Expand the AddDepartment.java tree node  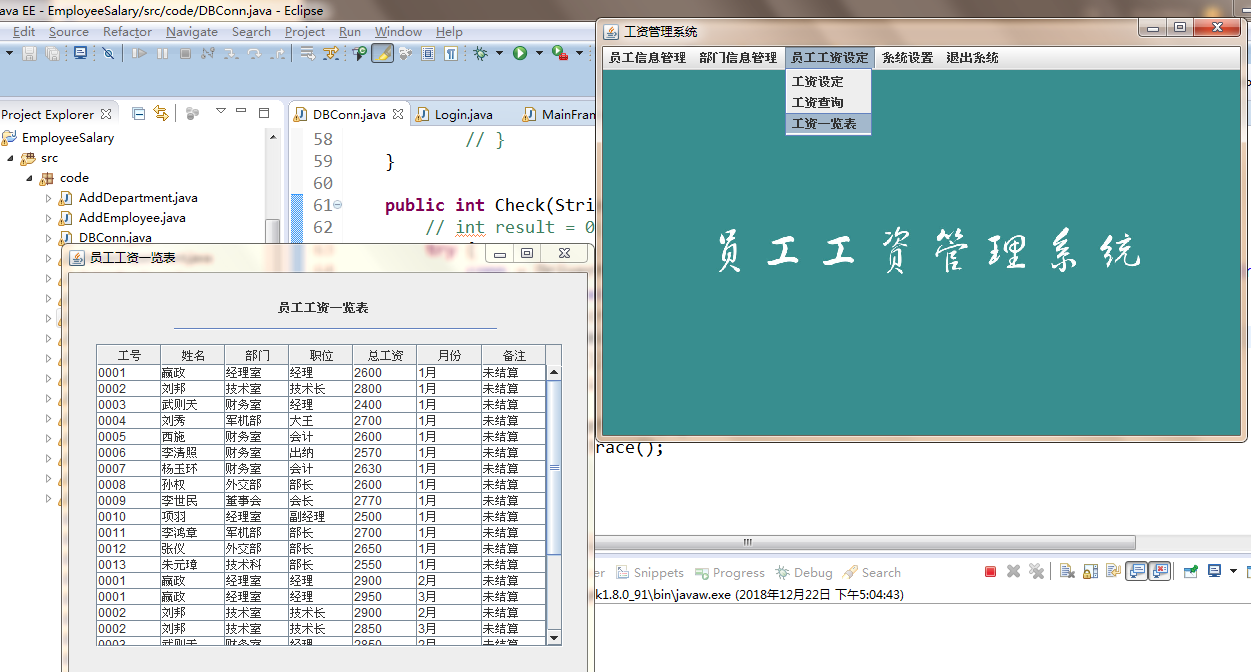pos(48,198)
